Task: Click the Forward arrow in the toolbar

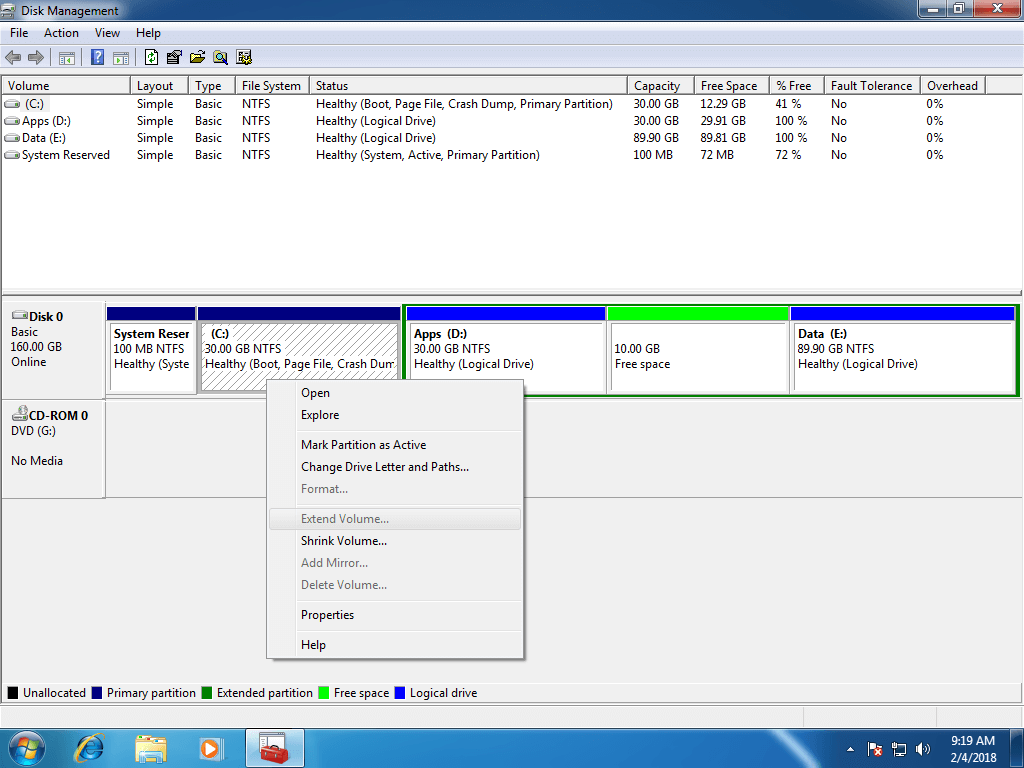Action: [36, 57]
